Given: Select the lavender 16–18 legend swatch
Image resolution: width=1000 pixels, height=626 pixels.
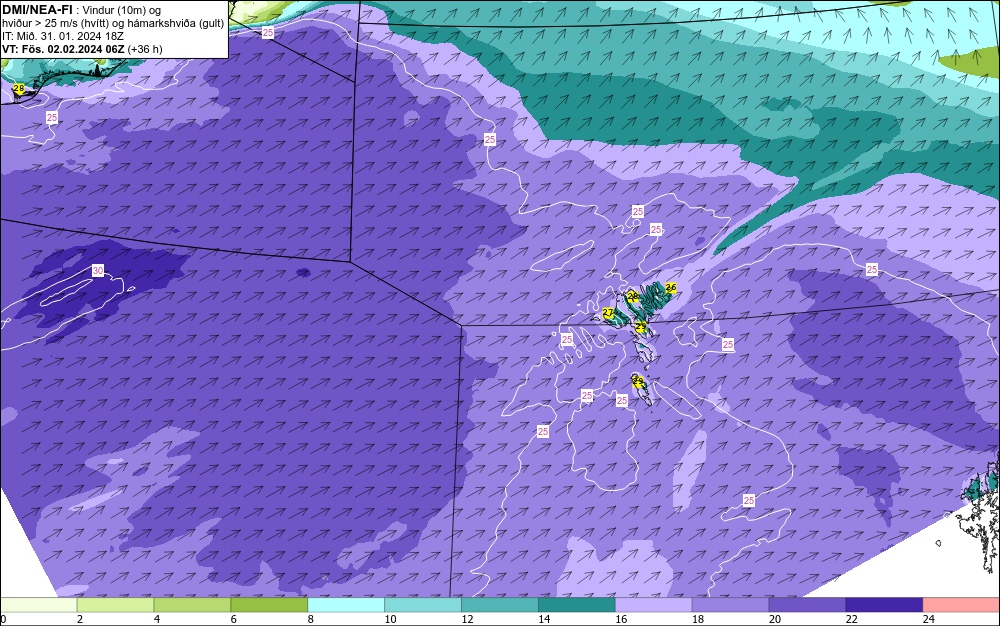Looking at the screenshot, I should pos(654,605).
